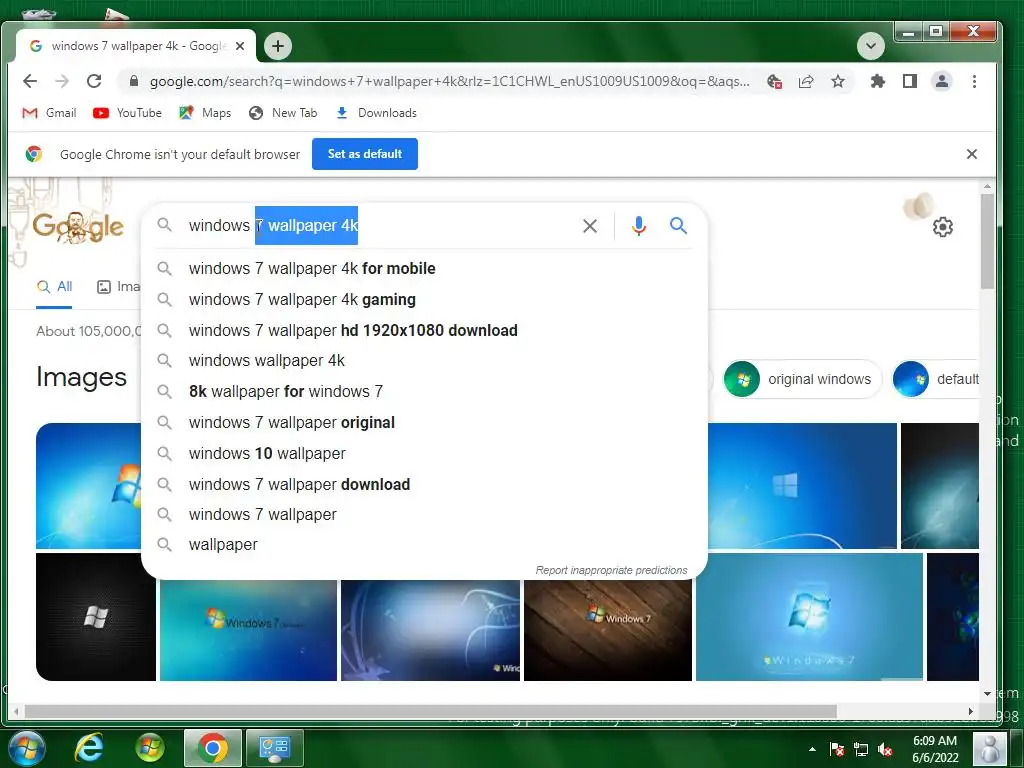Click the 'original windows' image filter chip

803,379
